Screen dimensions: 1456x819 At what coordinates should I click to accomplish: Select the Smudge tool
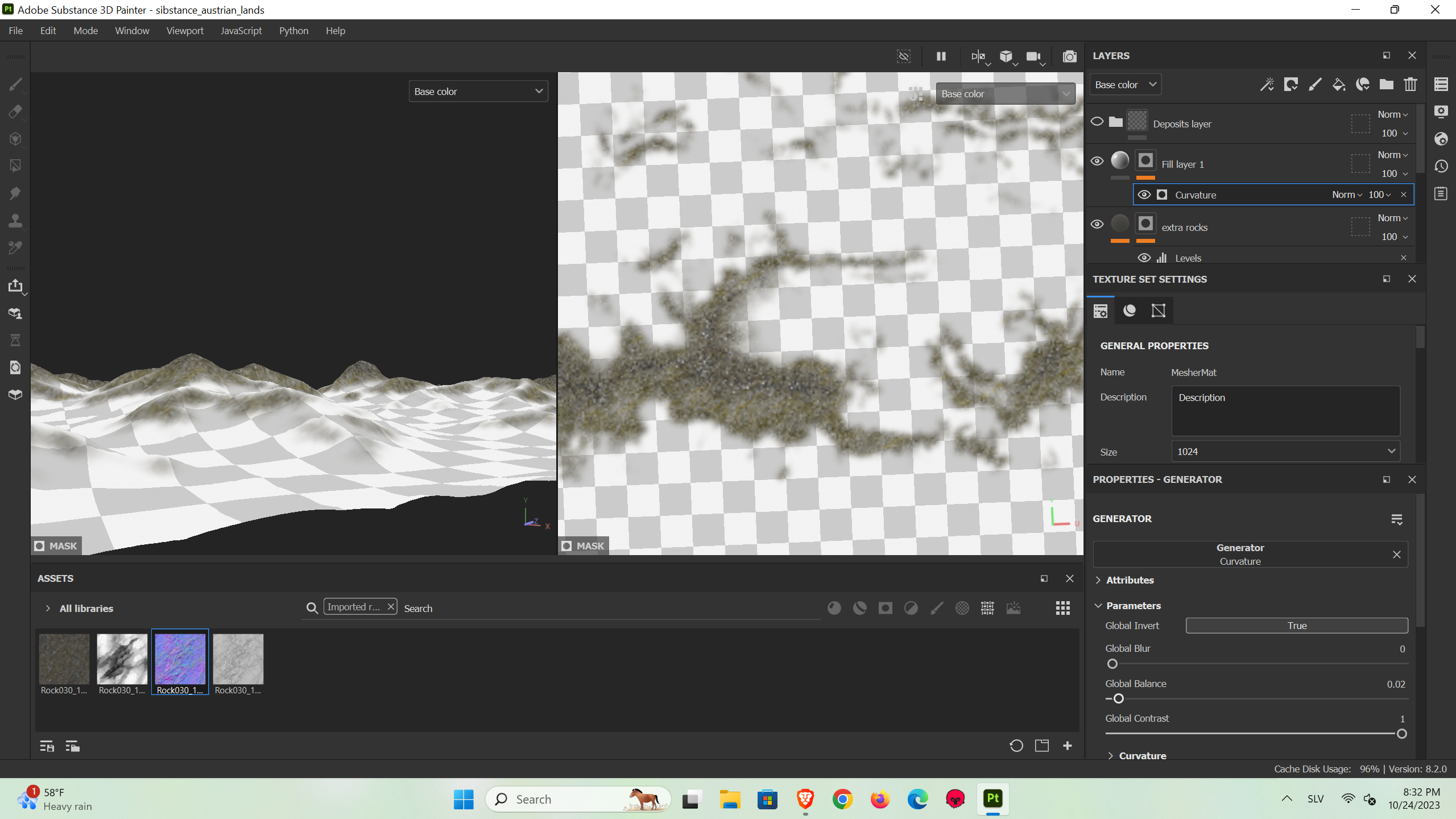(15, 193)
